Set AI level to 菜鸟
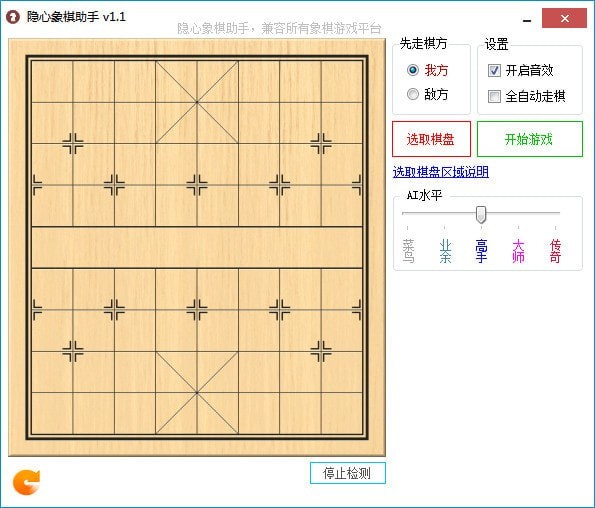 click(x=408, y=251)
